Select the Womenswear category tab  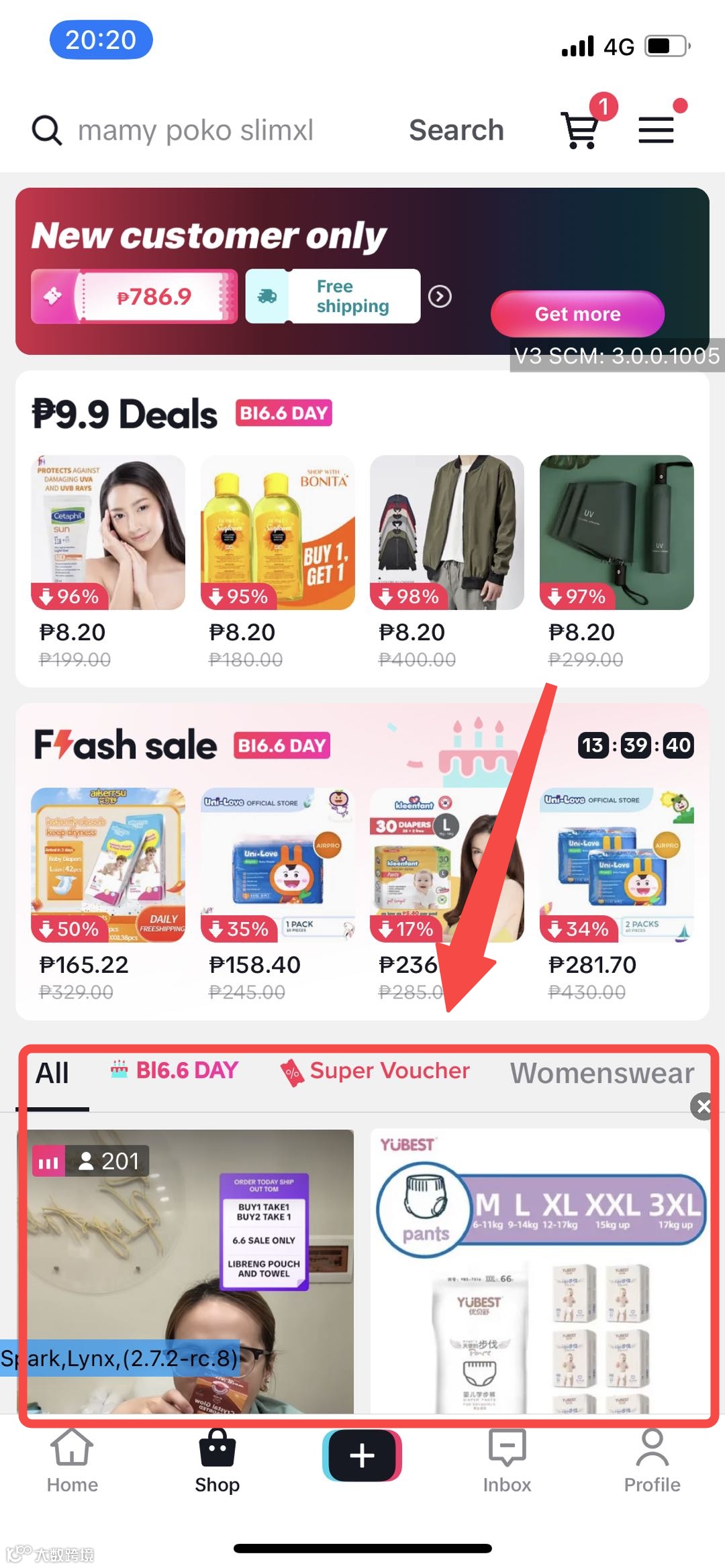pyautogui.click(x=602, y=1074)
